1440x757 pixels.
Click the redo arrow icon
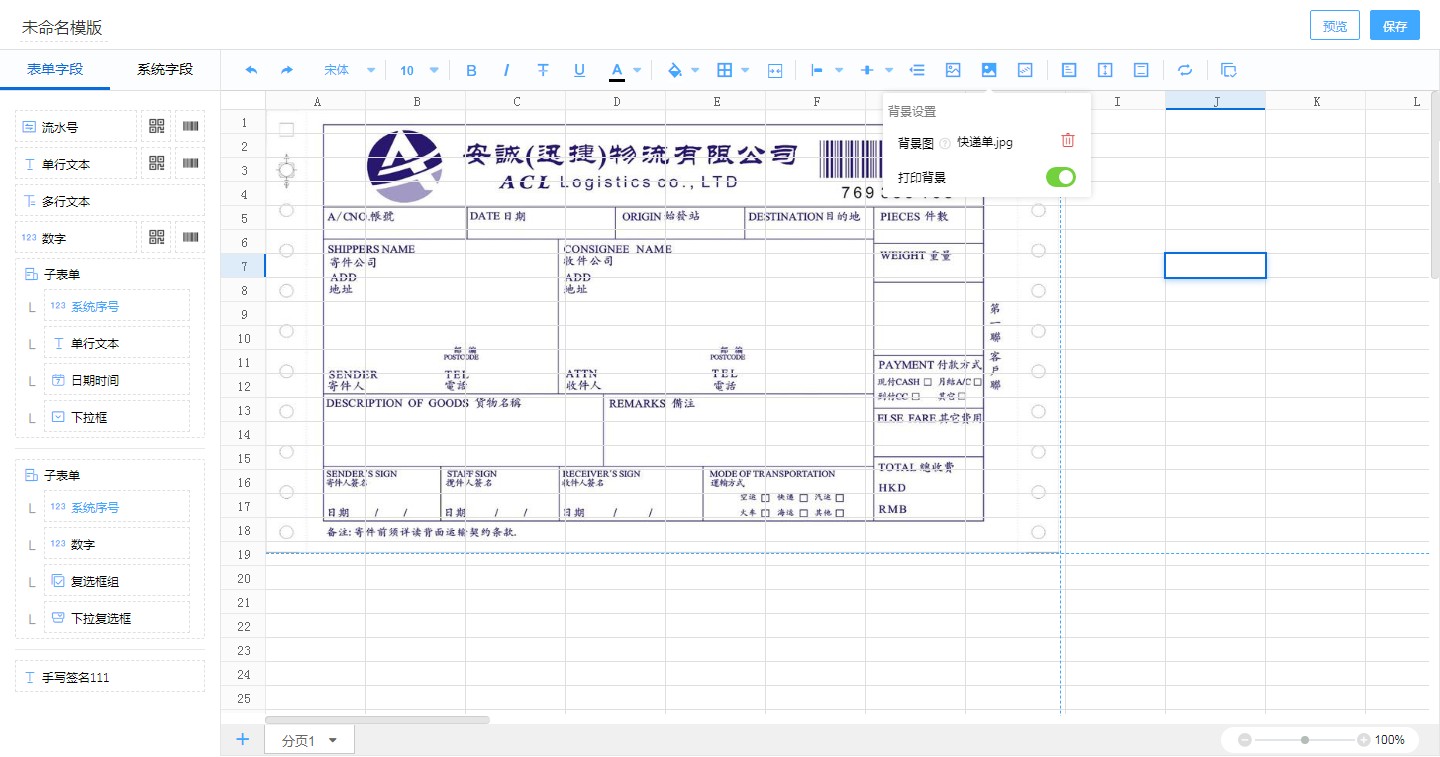pyautogui.click(x=287, y=70)
